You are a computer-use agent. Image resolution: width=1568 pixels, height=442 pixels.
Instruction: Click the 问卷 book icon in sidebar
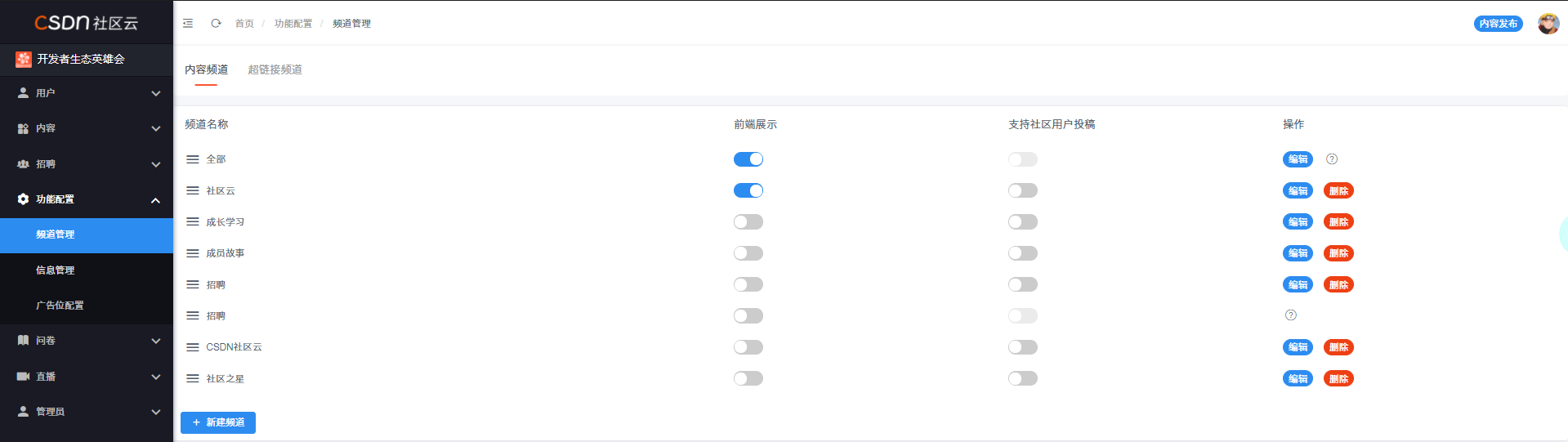pyautogui.click(x=23, y=341)
